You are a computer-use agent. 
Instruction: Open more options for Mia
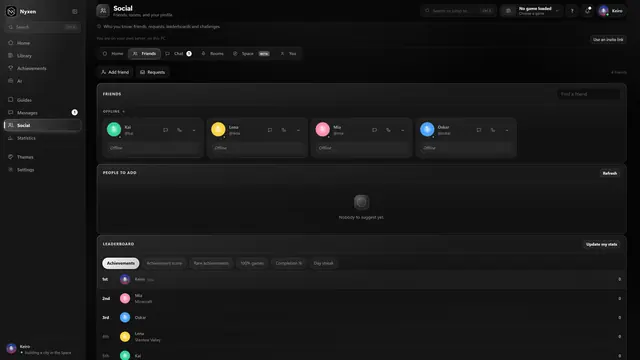pyautogui.click(x=402, y=130)
